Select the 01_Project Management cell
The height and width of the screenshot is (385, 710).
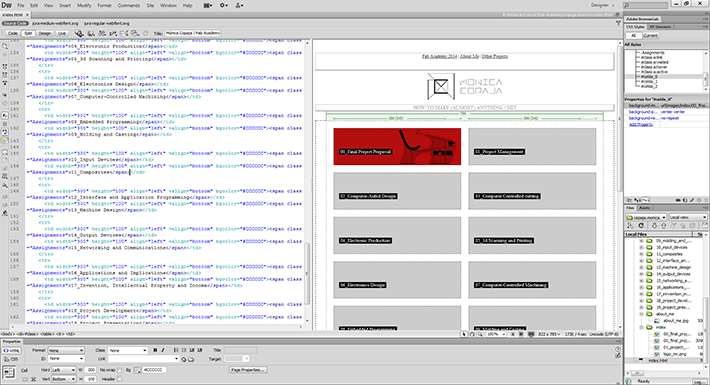532,146
